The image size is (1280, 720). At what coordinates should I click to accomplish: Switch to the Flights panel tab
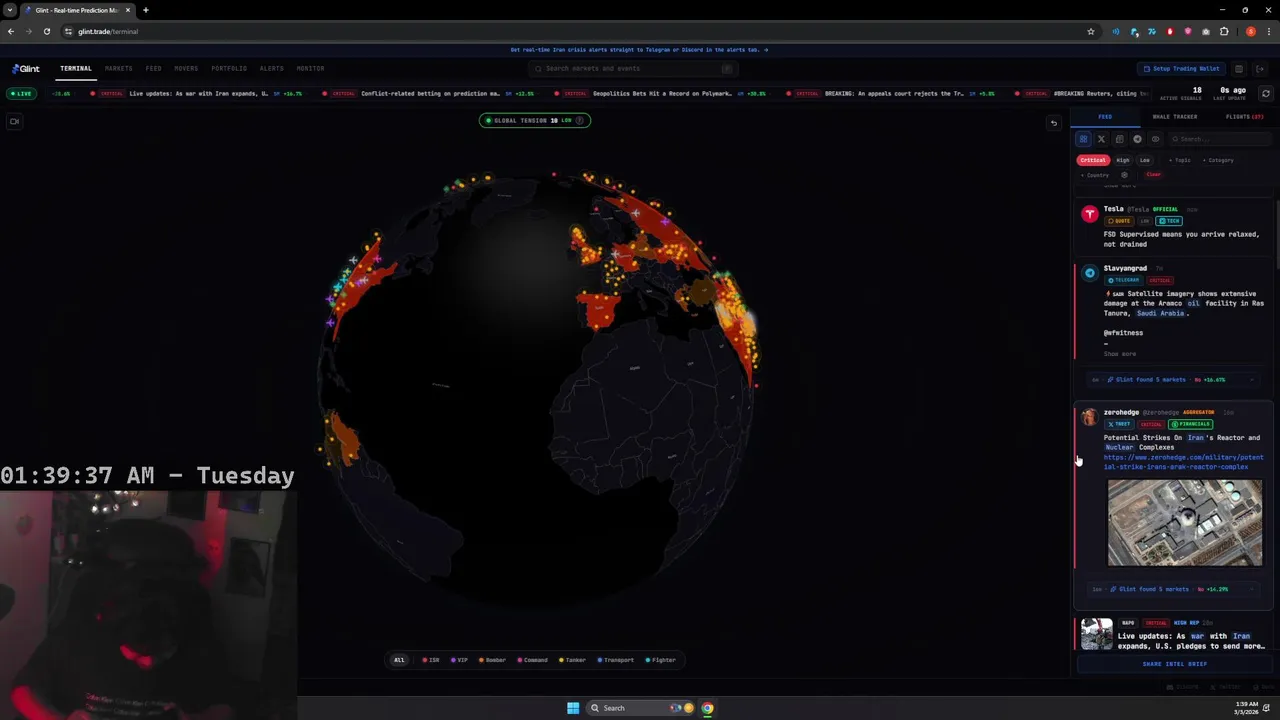pos(1244,117)
